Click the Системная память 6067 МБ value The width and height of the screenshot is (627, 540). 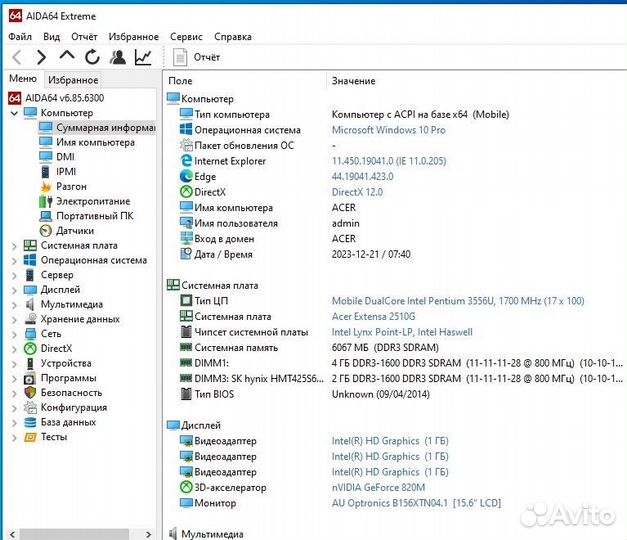click(385, 348)
